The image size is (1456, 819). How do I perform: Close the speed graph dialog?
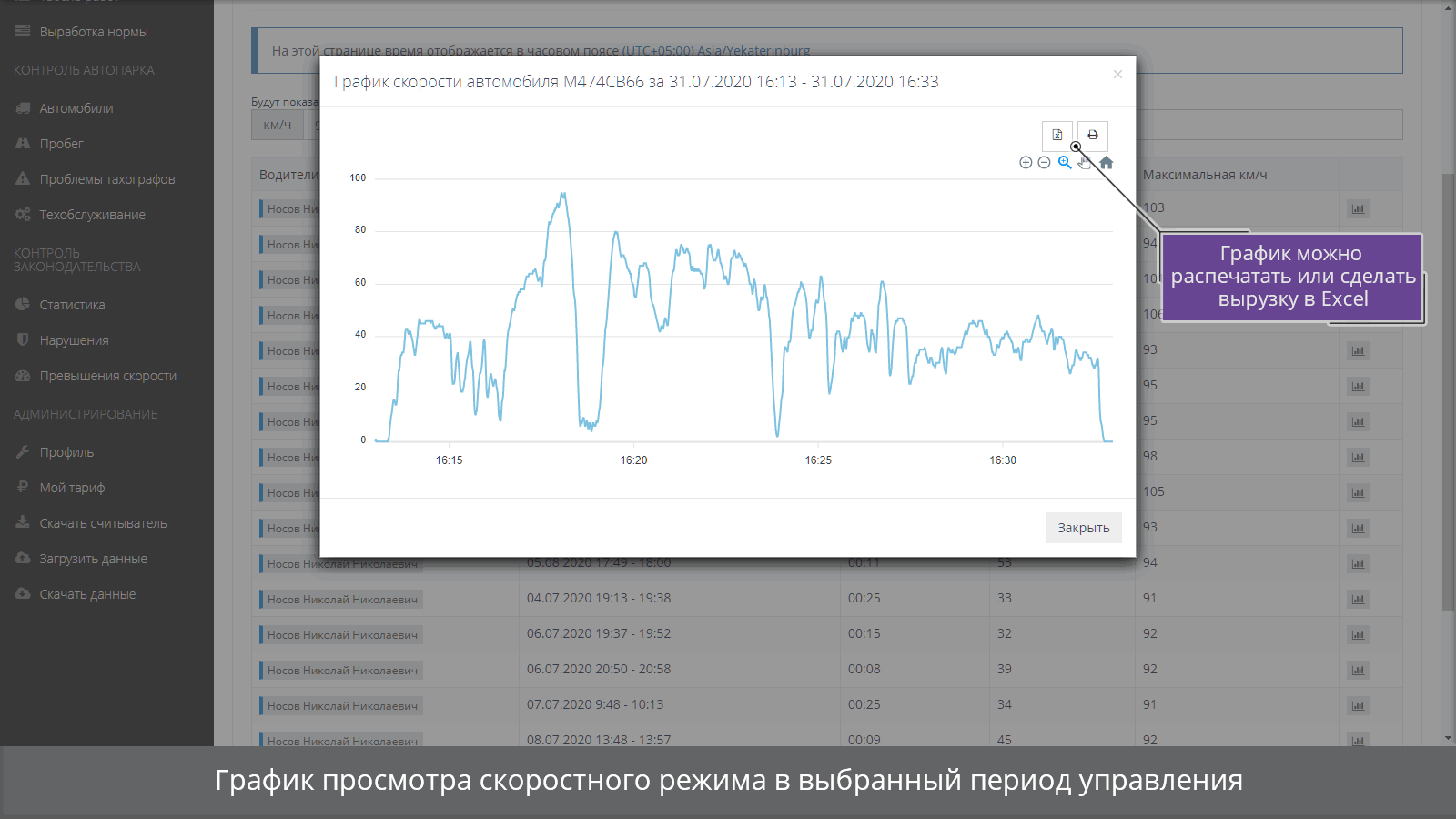click(x=1117, y=75)
